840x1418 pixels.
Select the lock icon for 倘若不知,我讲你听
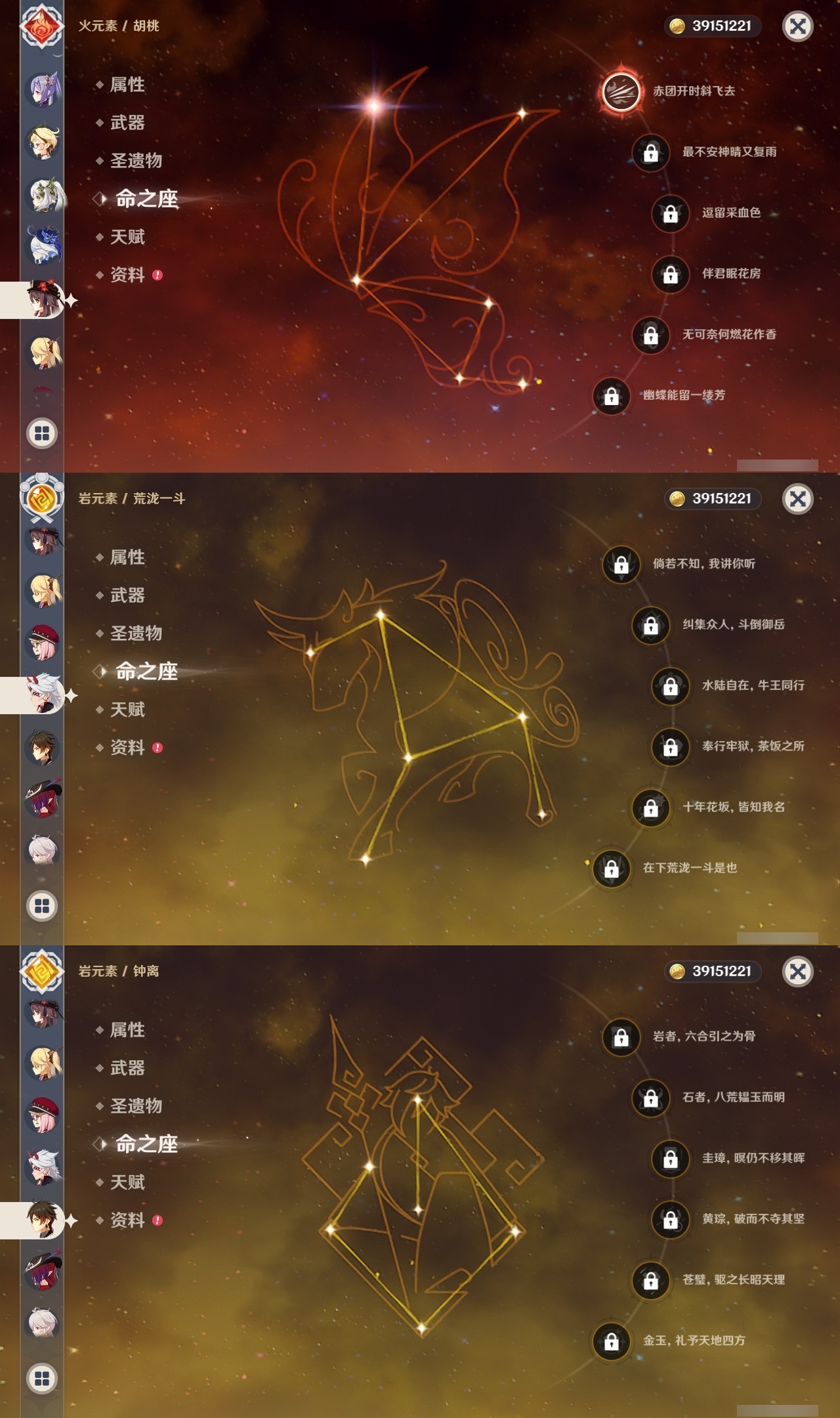(x=621, y=563)
